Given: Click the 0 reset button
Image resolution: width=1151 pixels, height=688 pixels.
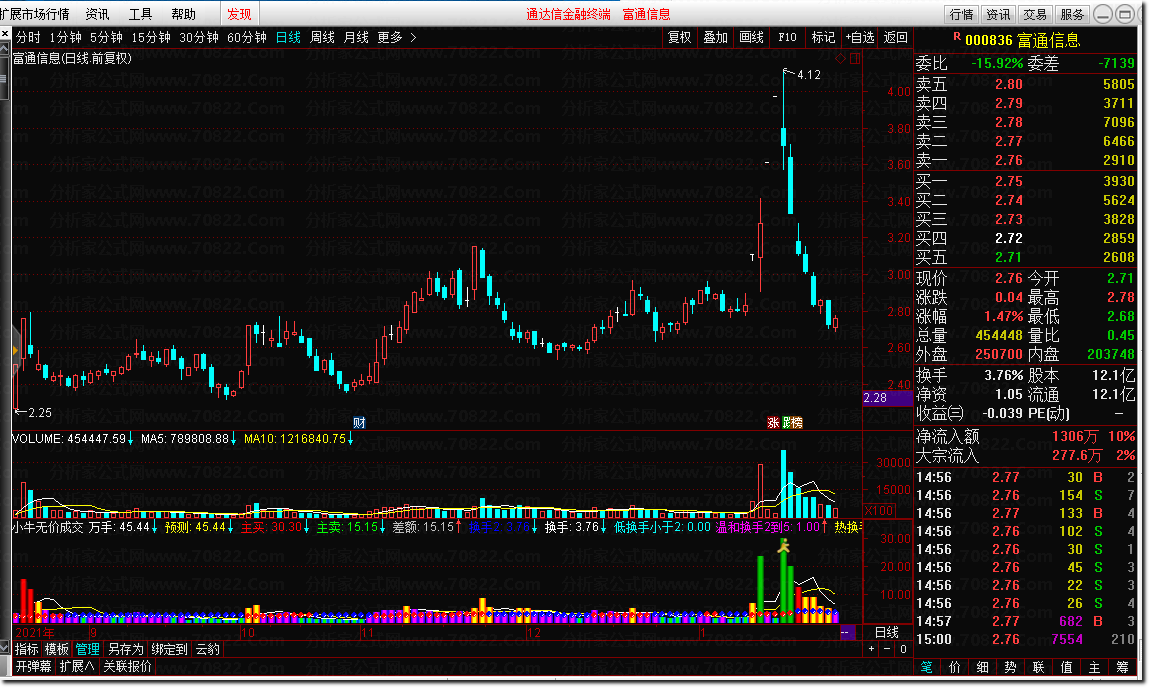Looking at the screenshot, I should pyautogui.click(x=903, y=649).
